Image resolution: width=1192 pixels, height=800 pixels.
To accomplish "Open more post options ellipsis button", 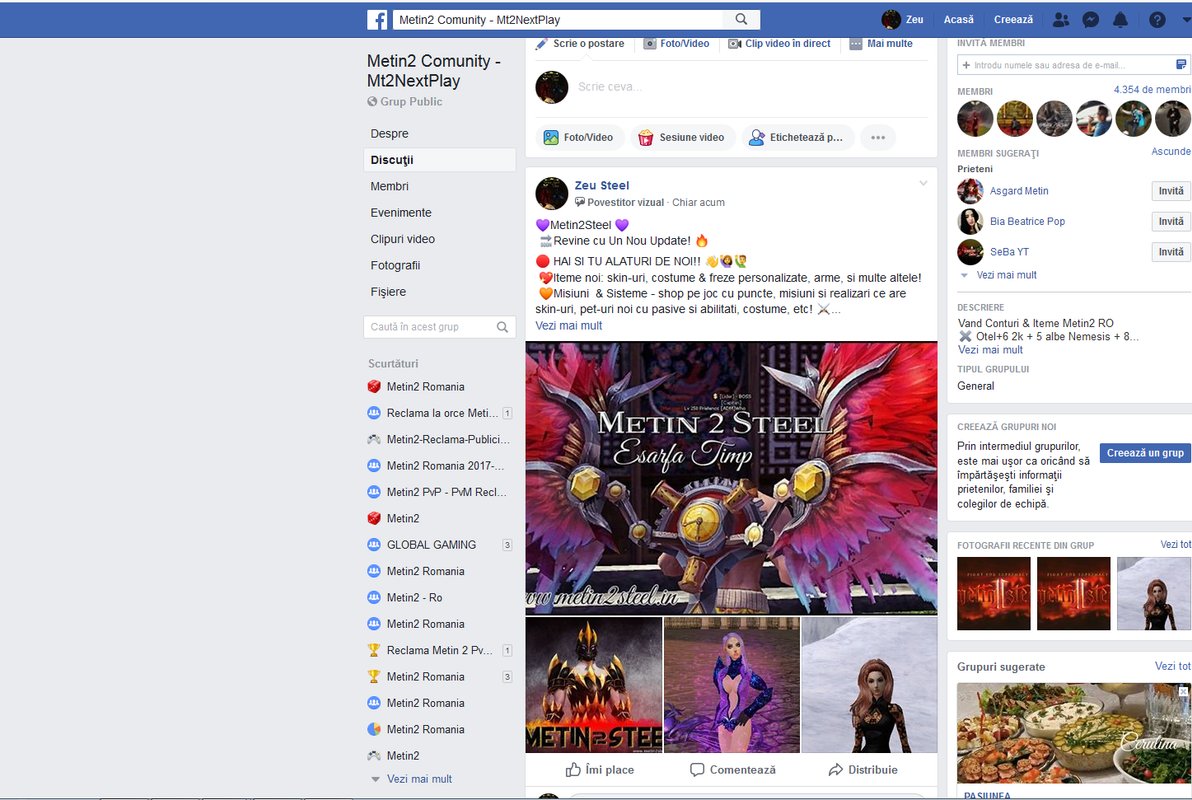I will (878, 138).
